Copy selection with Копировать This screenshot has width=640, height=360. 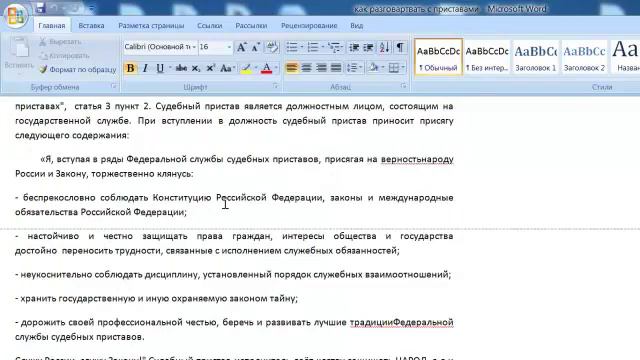pyautogui.click(x=64, y=56)
